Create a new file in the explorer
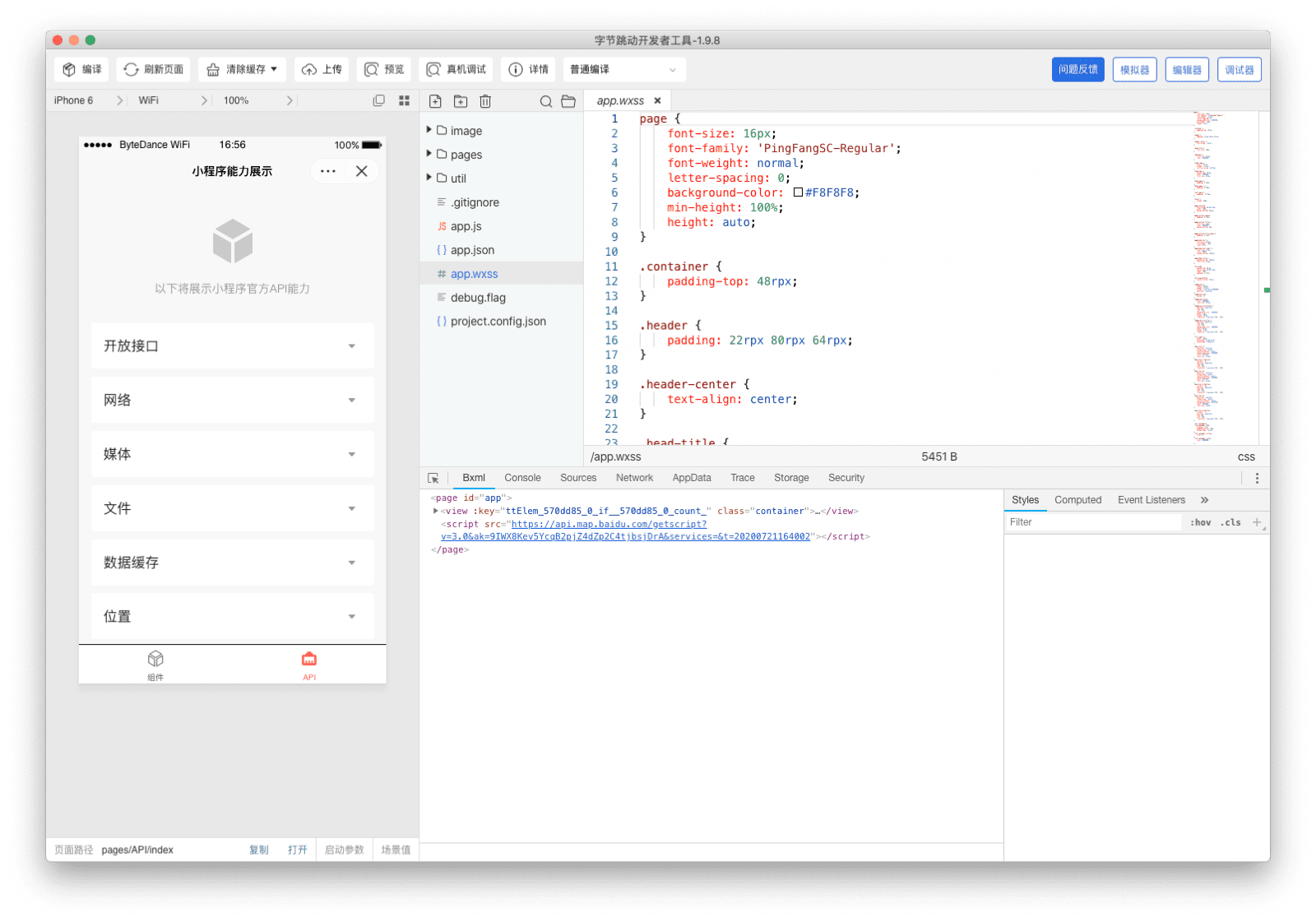Viewport: 1316px width, 922px height. (435, 100)
